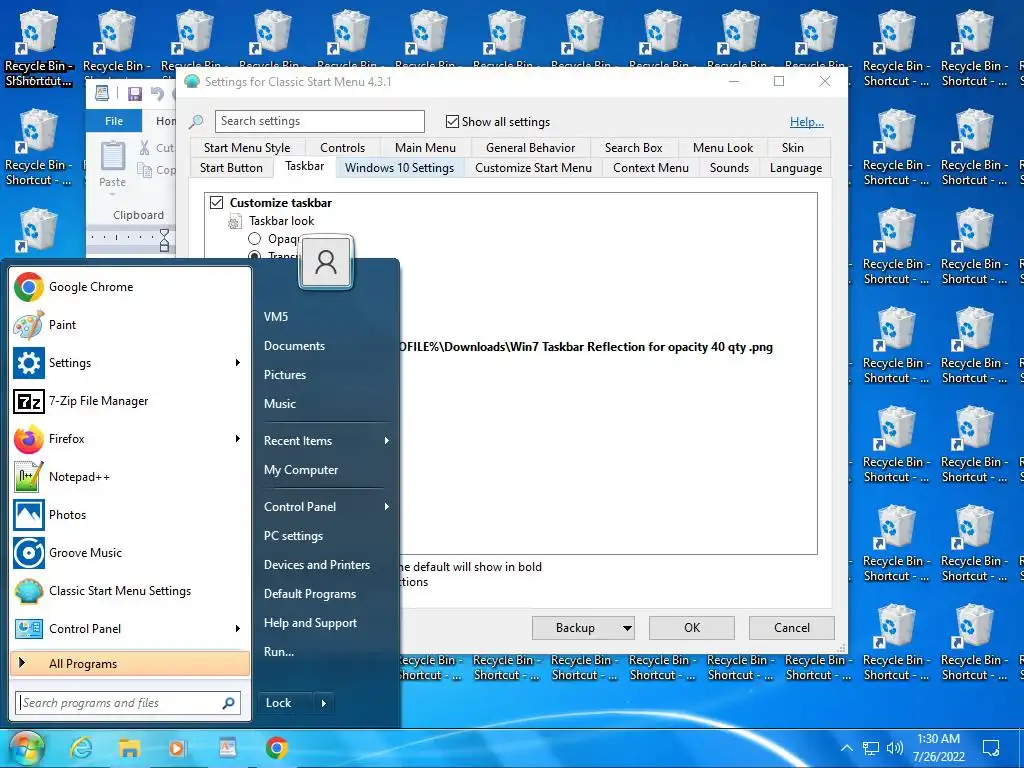Screen dimensions: 1024x768
Task: Open Google Chrome from start menu list
Action: click(x=131, y=287)
